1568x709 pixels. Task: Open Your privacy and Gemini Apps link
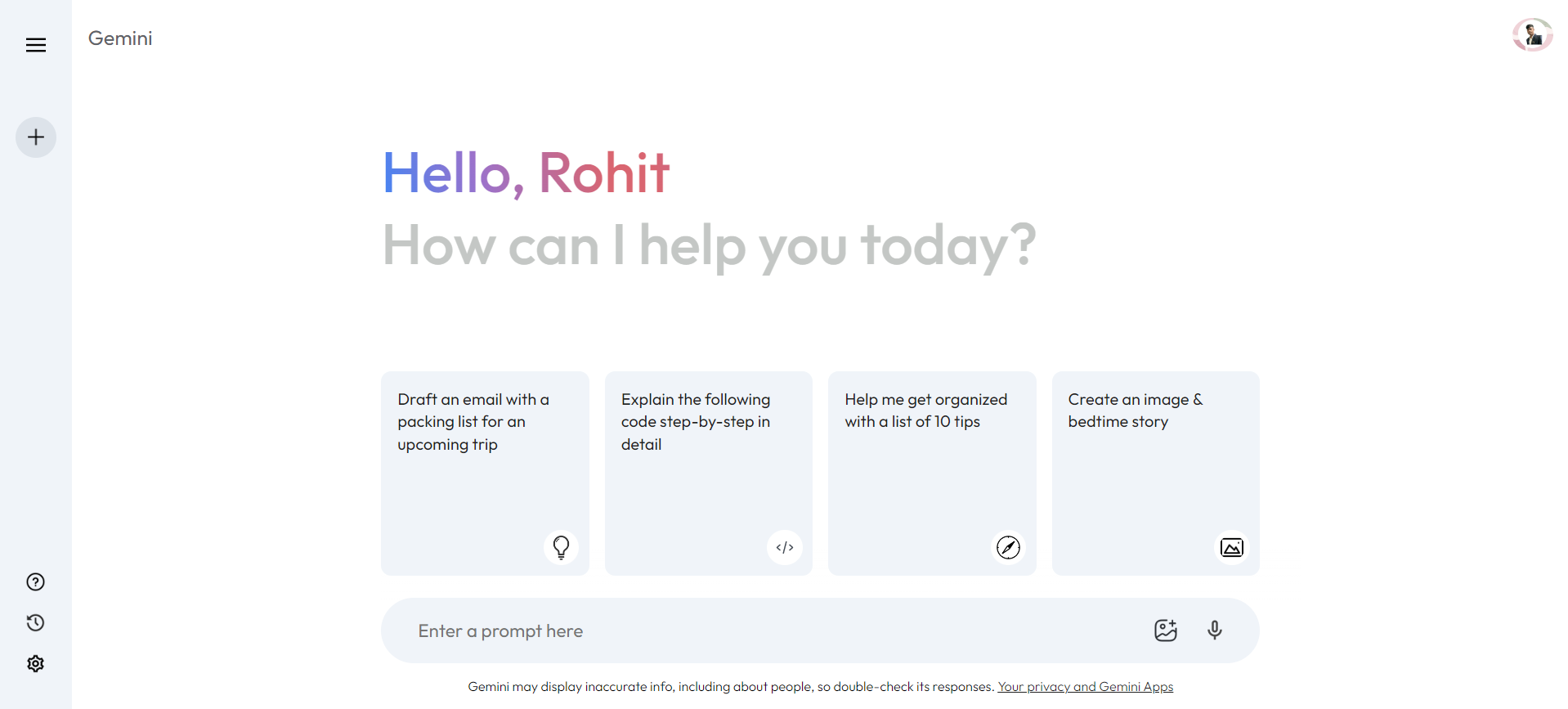pyautogui.click(x=1086, y=687)
